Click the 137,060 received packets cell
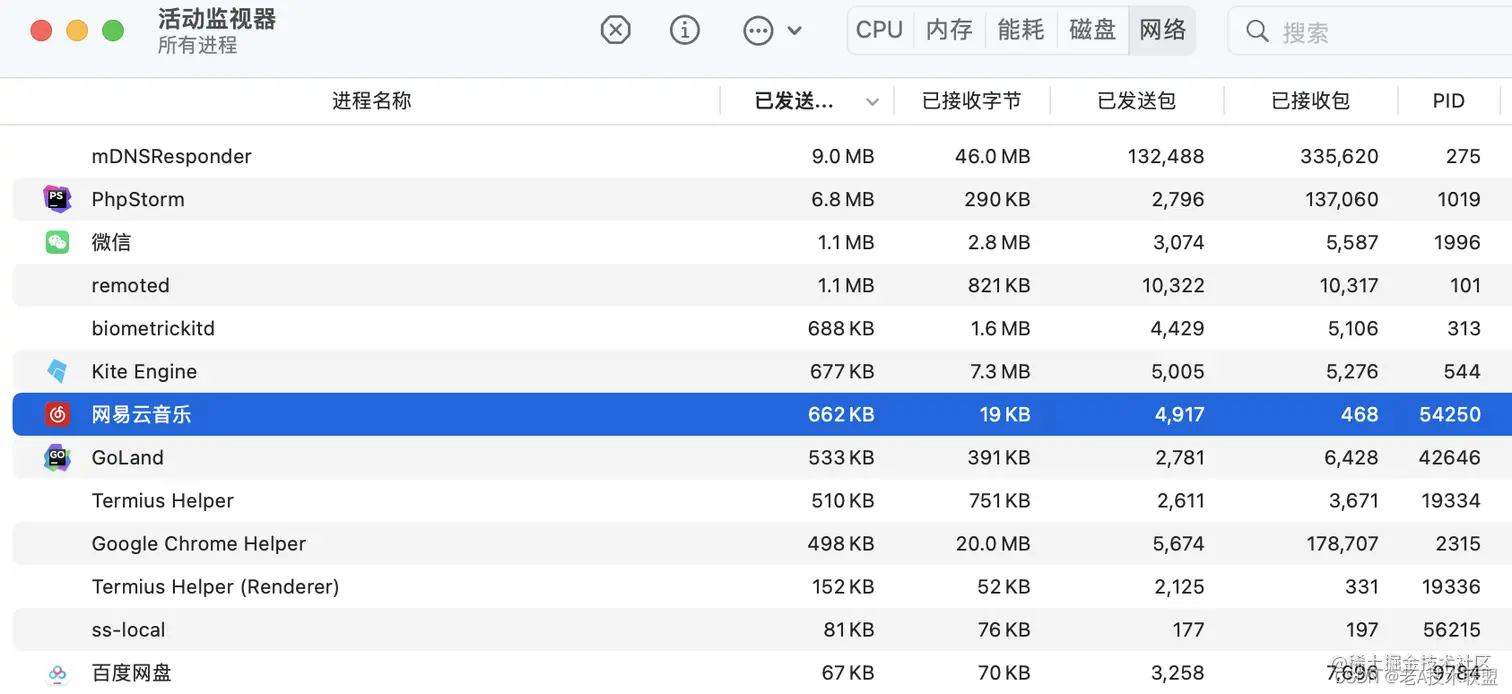Viewport: 1512px width, 694px height. (x=1342, y=199)
